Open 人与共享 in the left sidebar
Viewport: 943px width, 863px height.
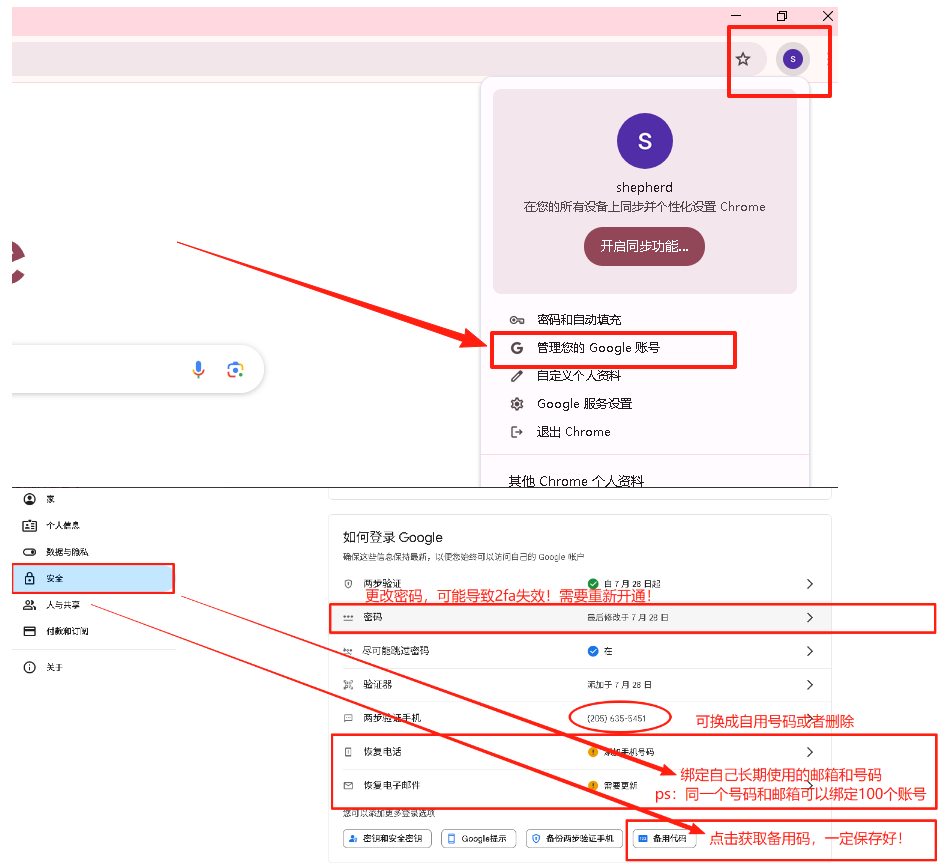(63, 605)
